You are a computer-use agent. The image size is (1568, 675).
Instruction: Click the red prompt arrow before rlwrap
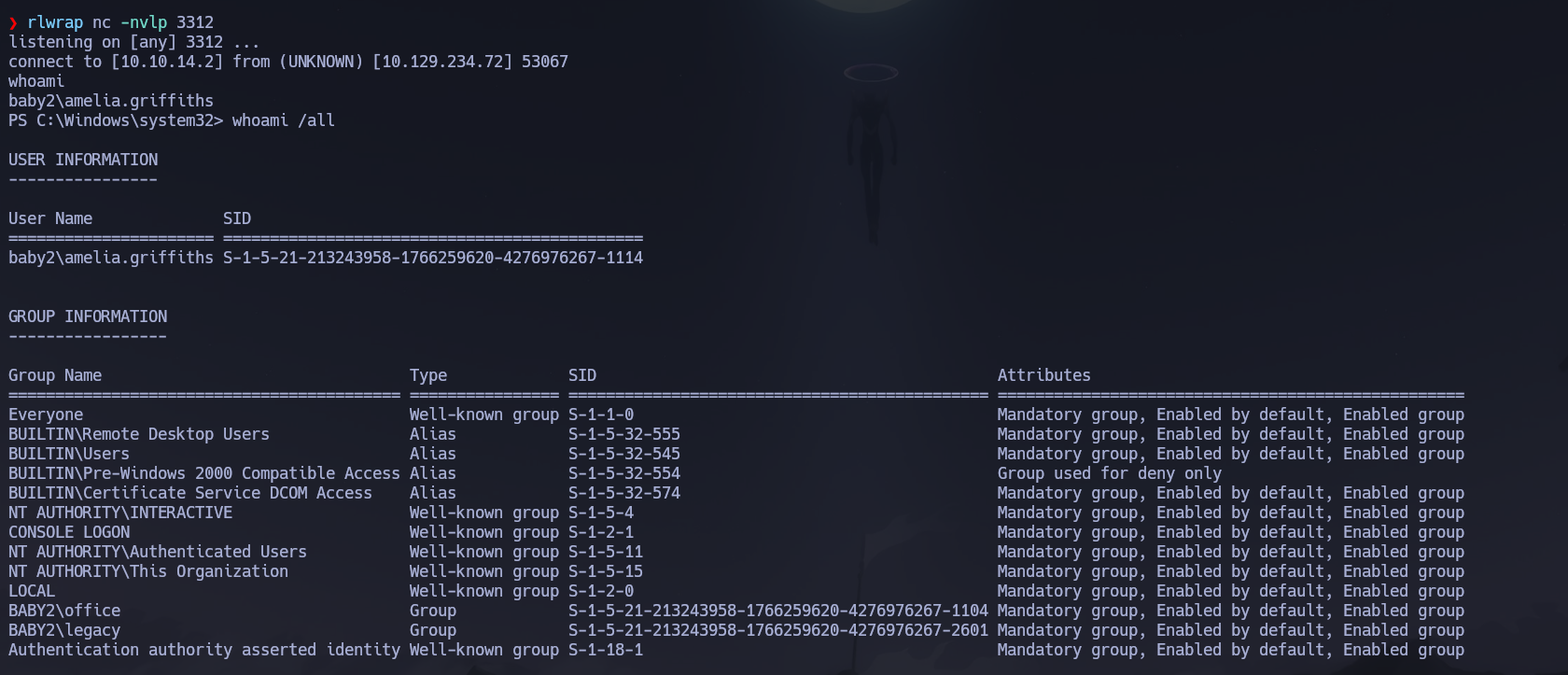pyautogui.click(x=13, y=22)
